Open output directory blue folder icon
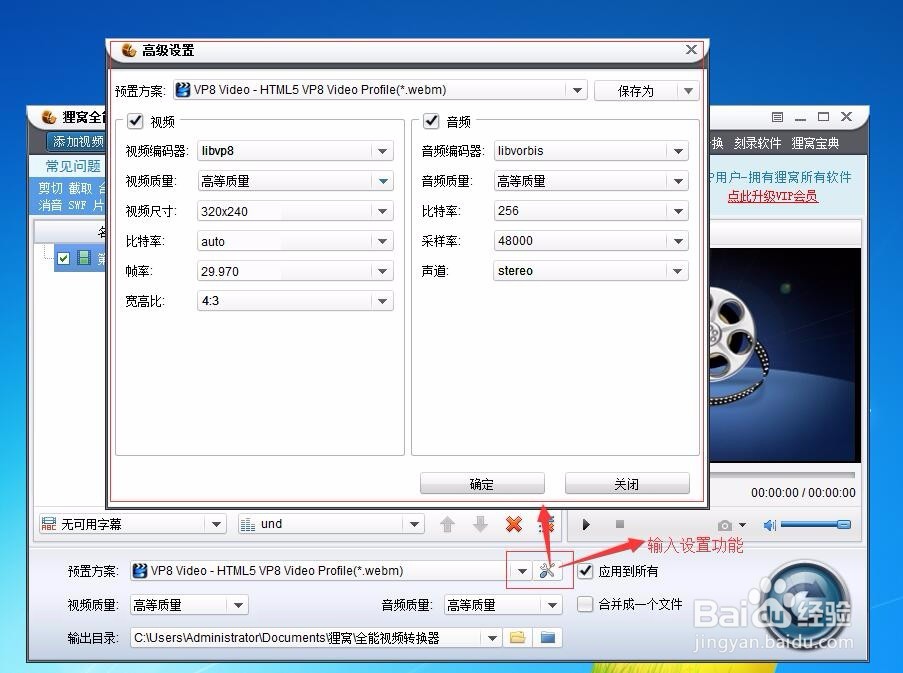 point(548,637)
